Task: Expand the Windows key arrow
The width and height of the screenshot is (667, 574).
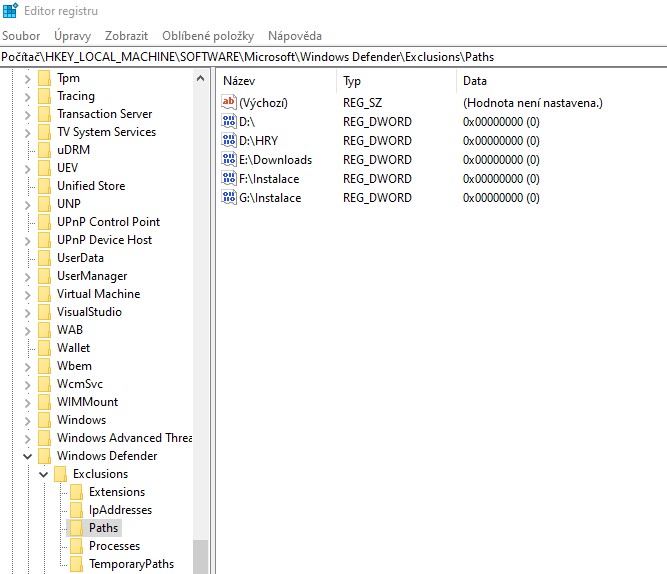Action: 27,420
